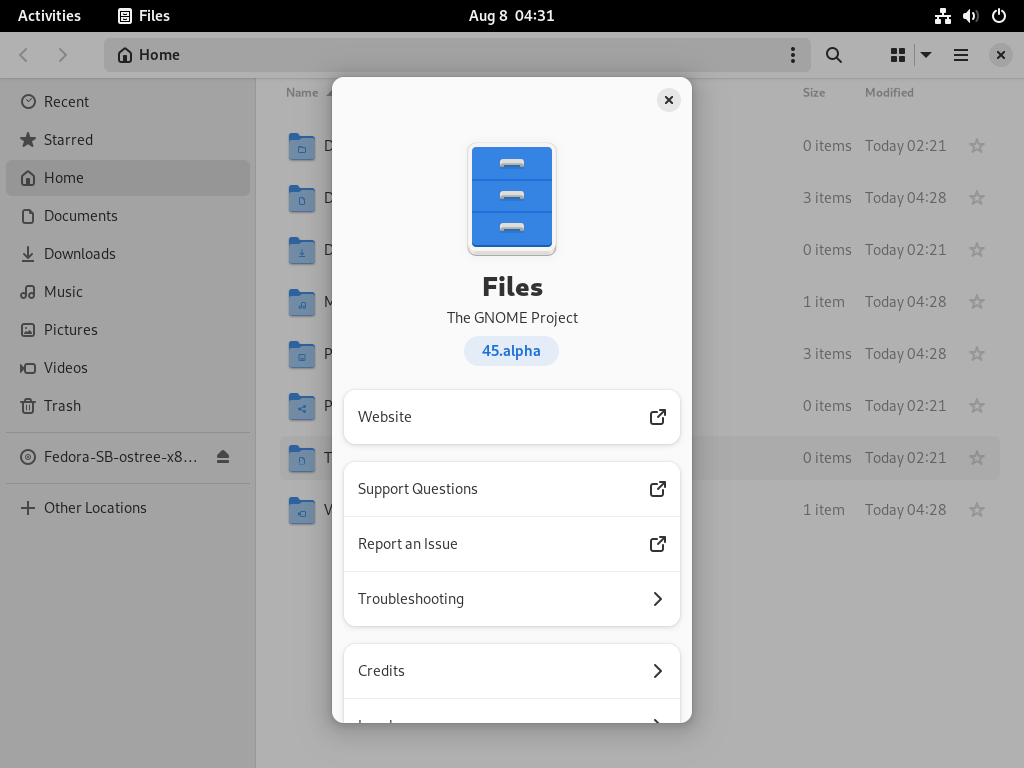Sort by the Size column header
The width and height of the screenshot is (1024, 768).
(814, 93)
